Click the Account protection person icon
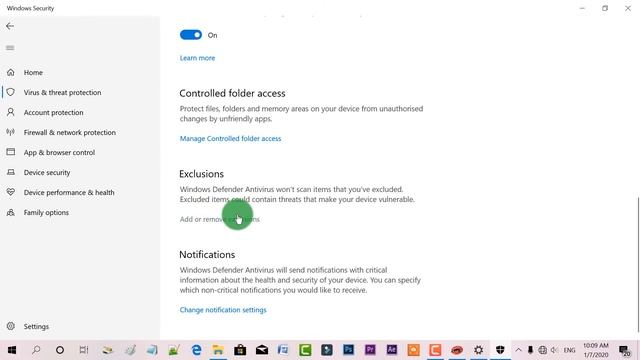 pos(11,112)
